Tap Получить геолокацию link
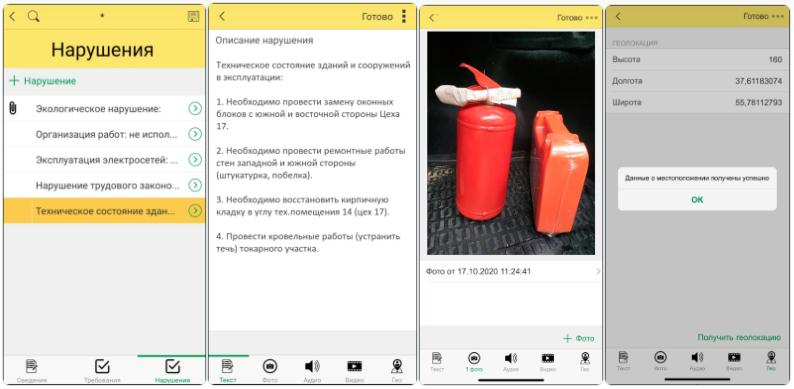The width and height of the screenshot is (794, 389). (739, 337)
